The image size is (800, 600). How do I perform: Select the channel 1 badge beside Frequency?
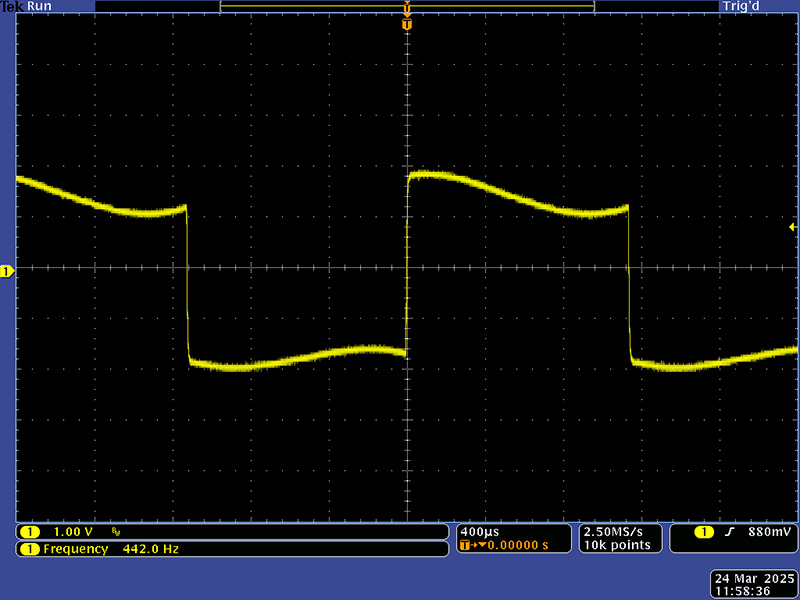point(30,549)
